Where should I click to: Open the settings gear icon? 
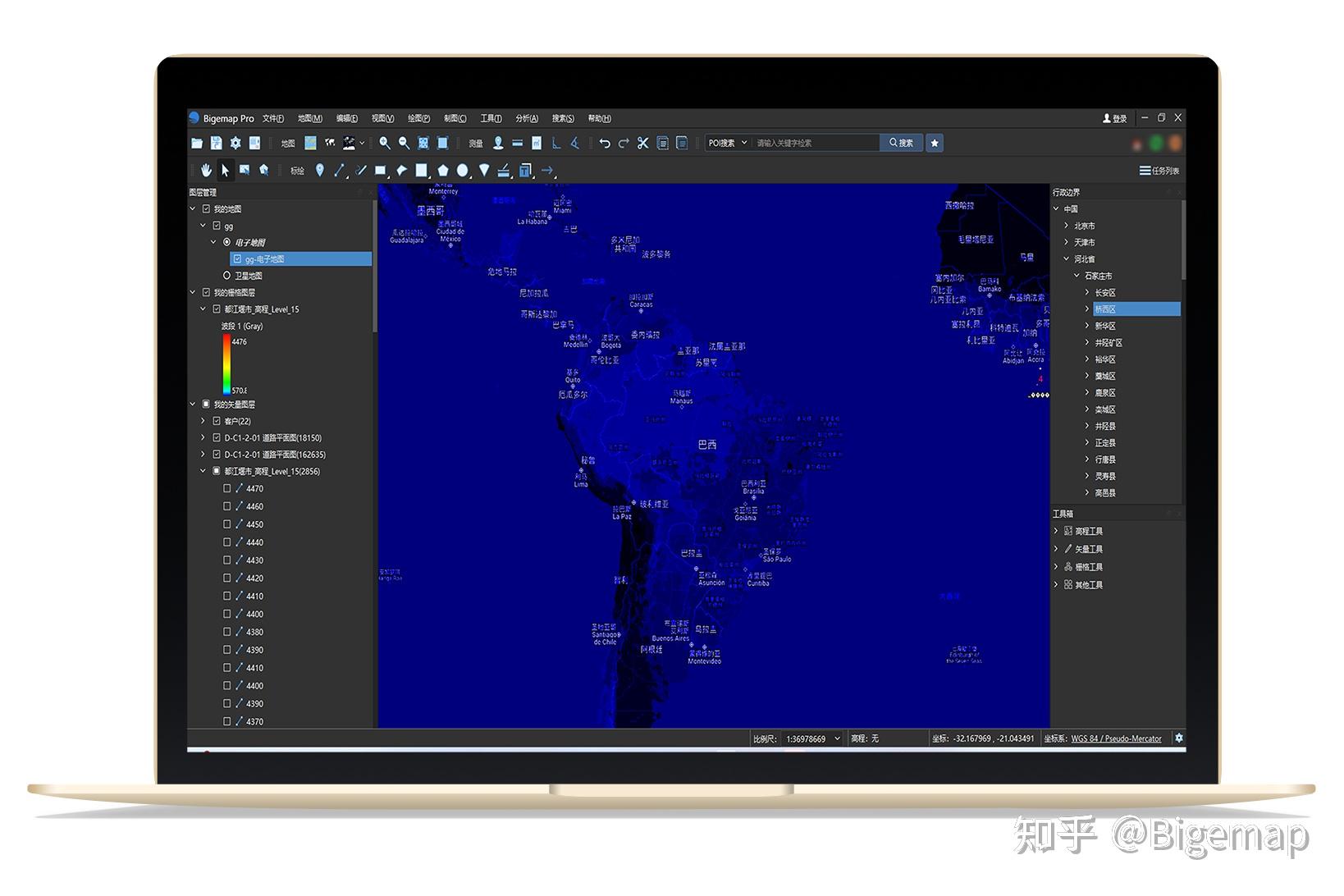[x=235, y=144]
